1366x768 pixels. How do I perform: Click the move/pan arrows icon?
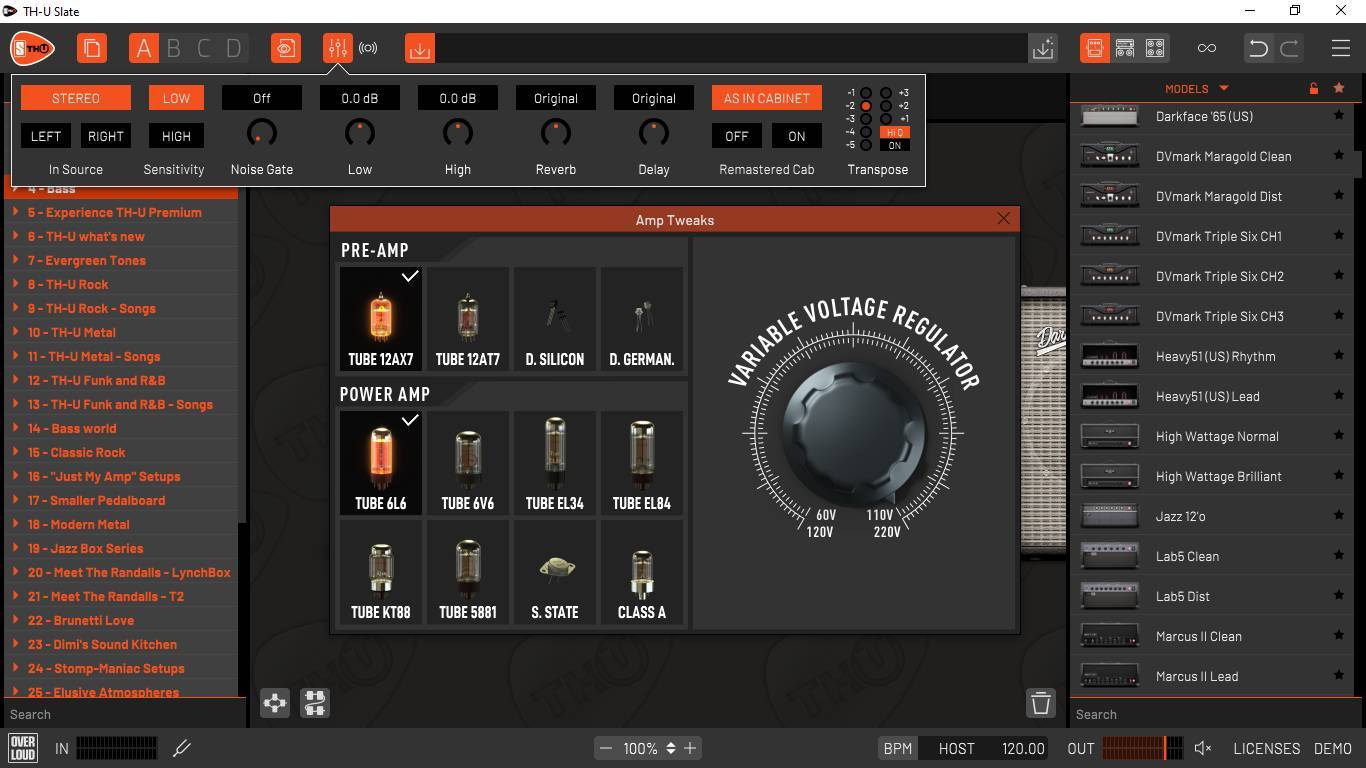tap(275, 703)
